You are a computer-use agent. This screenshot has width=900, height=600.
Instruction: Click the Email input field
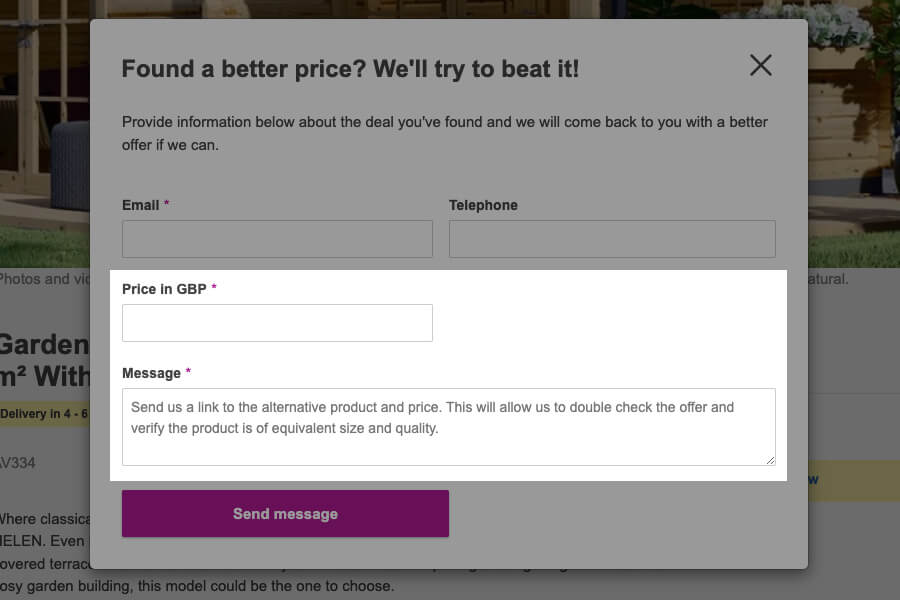[277, 239]
